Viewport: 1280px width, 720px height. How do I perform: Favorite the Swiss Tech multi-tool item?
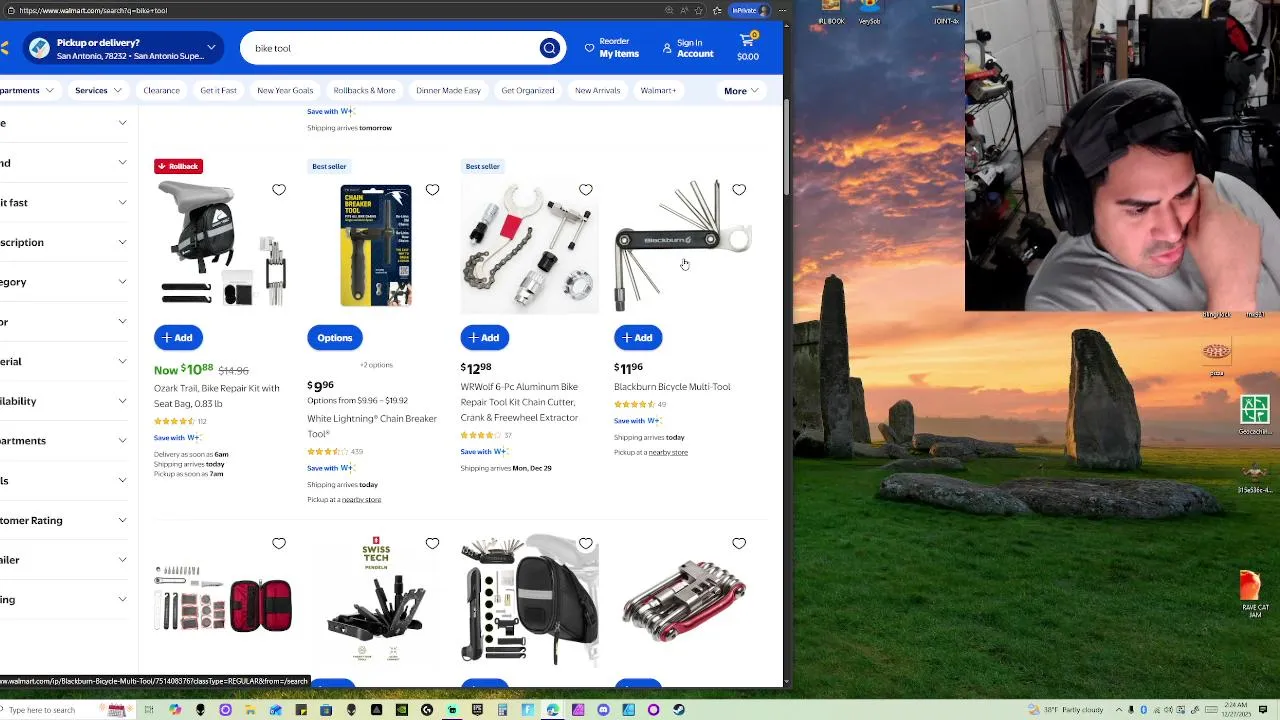(432, 543)
